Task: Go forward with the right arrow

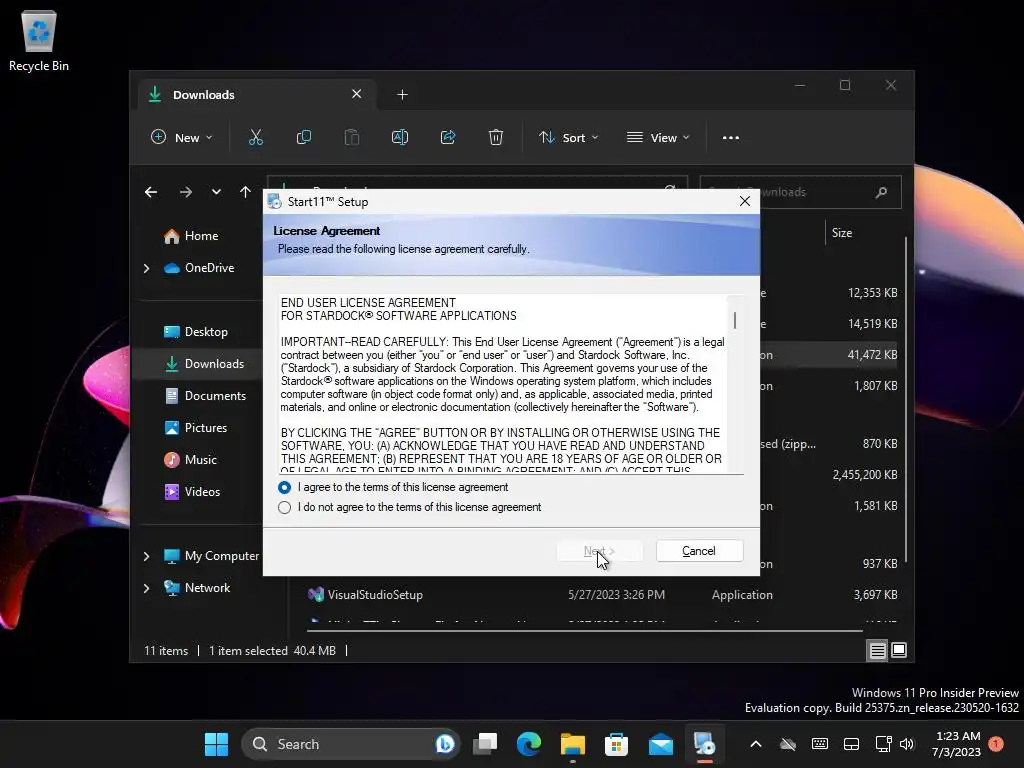Action: click(x=185, y=192)
